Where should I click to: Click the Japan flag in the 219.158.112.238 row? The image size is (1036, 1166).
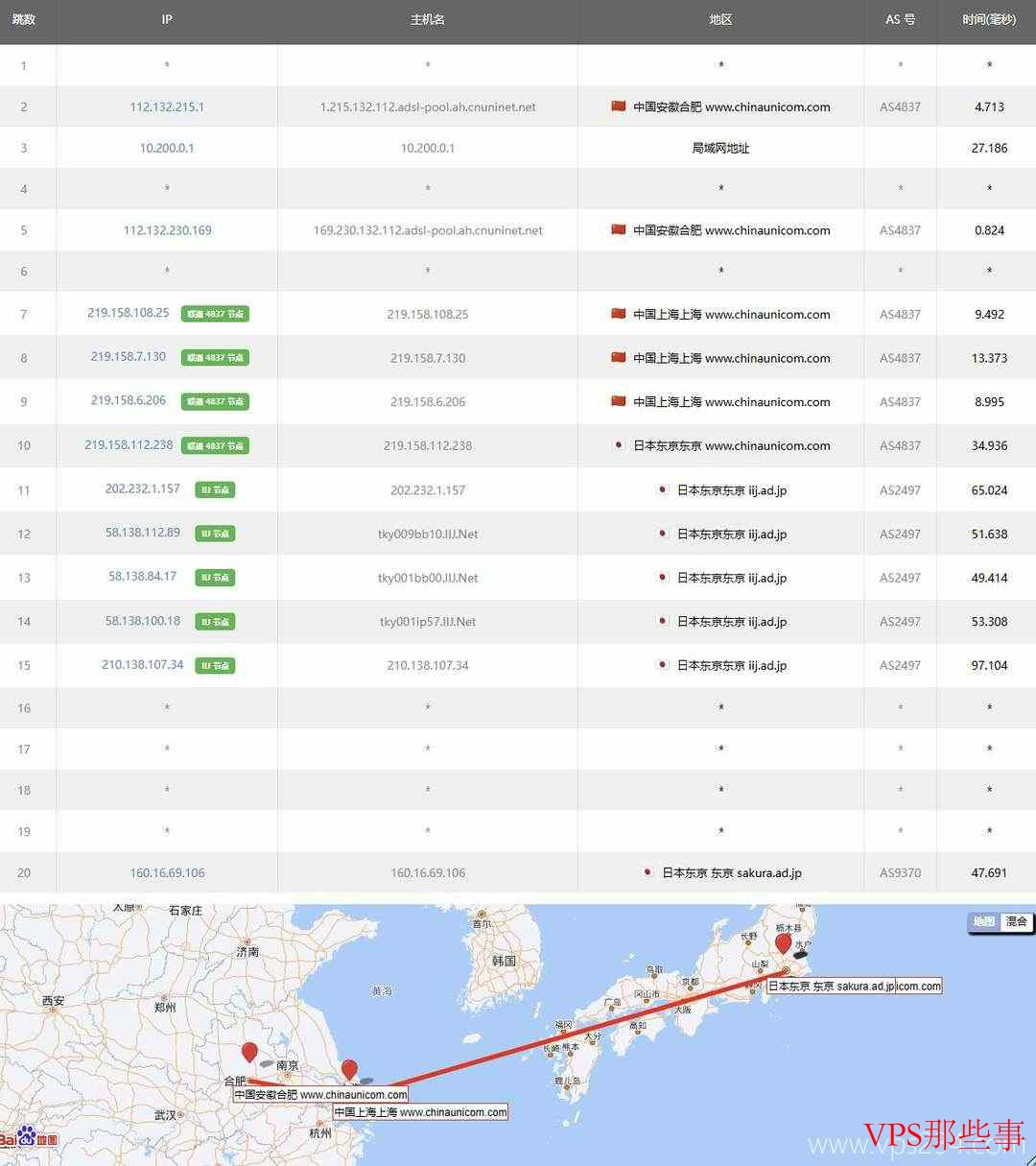pos(619,445)
